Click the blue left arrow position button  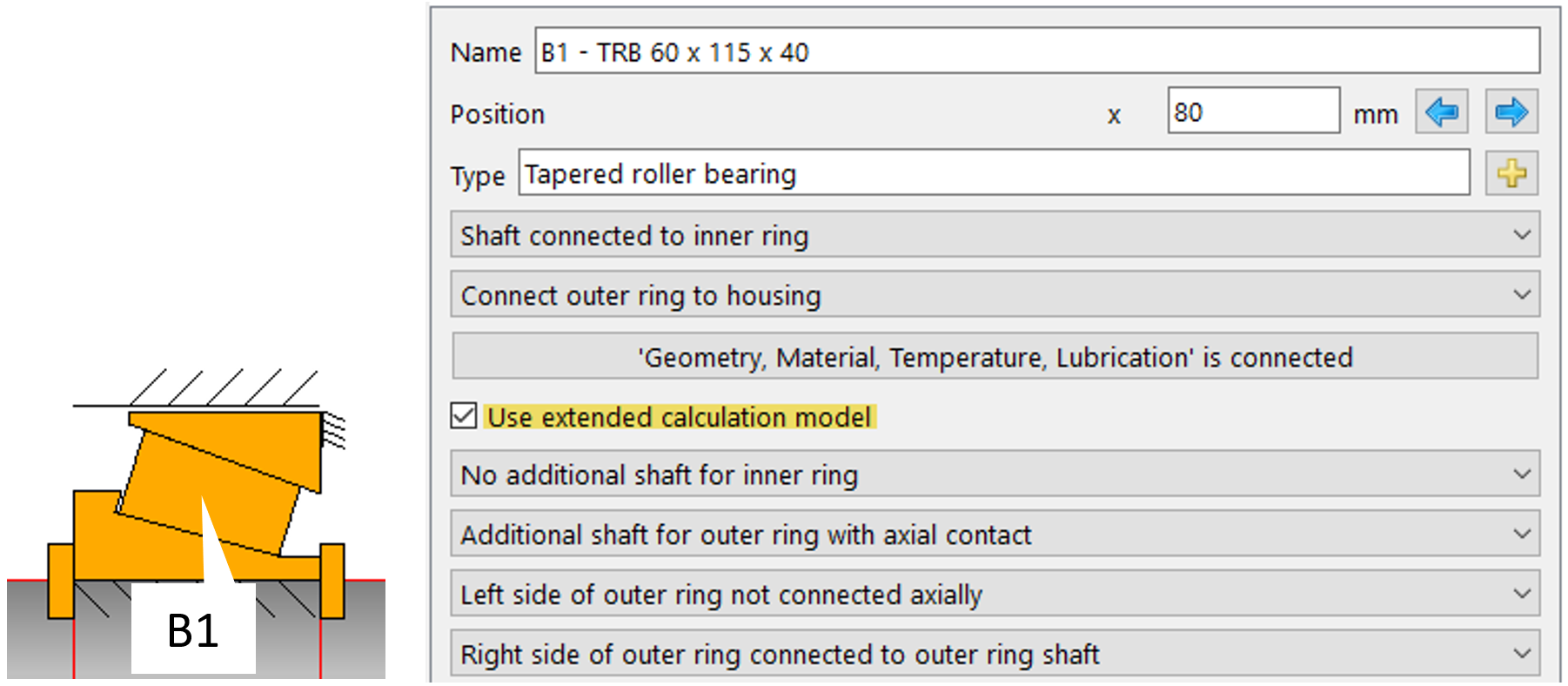coord(1441,111)
